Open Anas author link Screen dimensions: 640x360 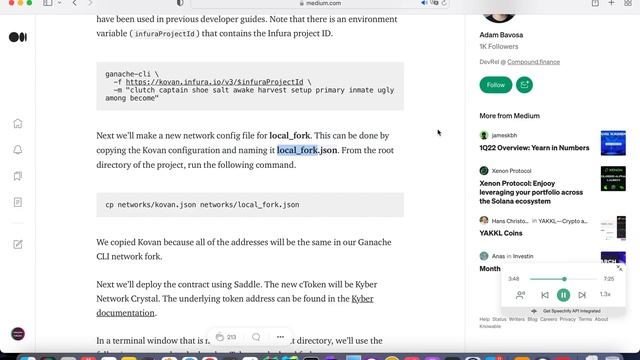pos(498,256)
